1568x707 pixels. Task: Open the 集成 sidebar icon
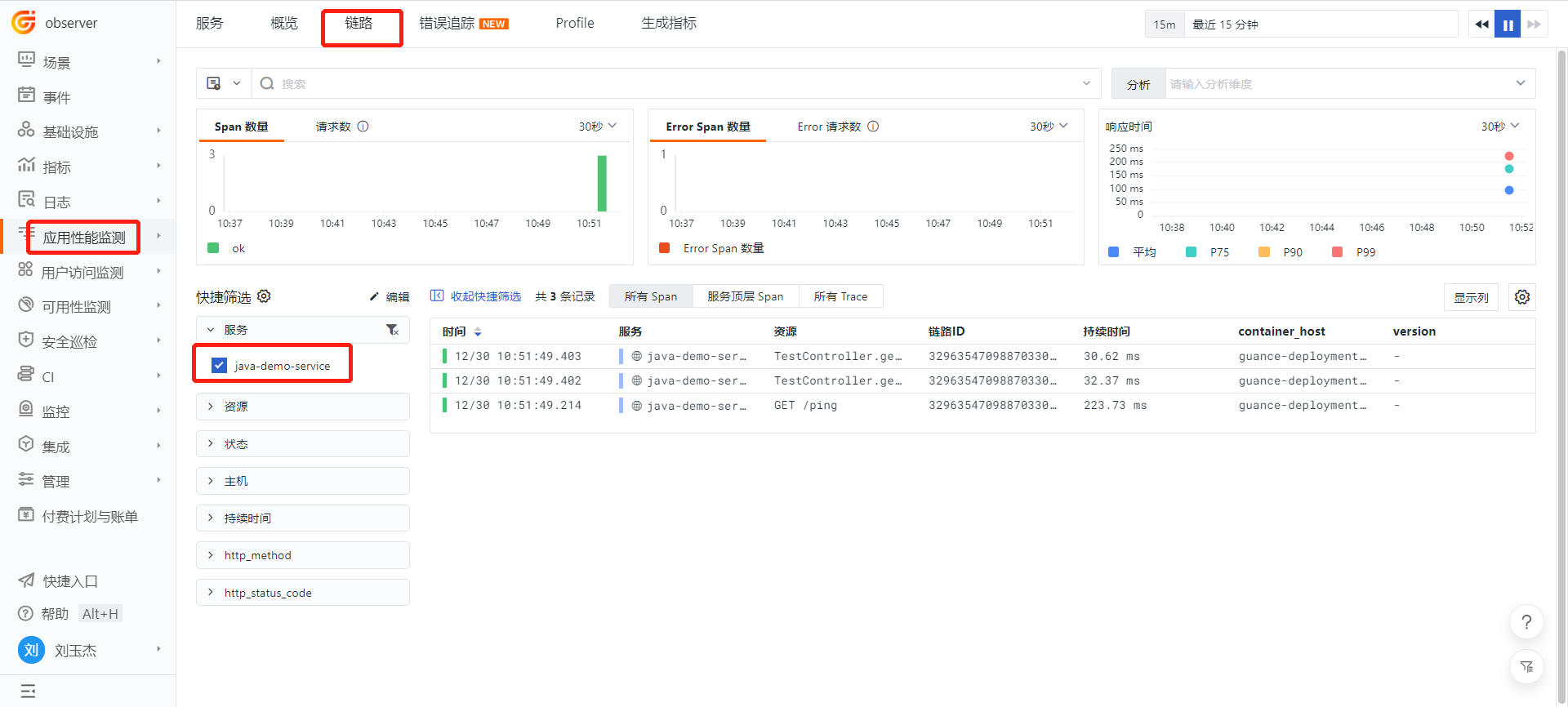tap(26, 445)
